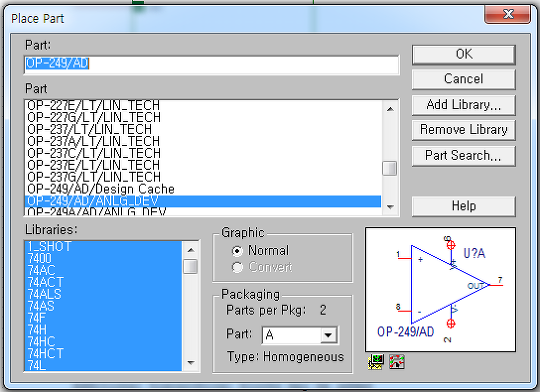The width and height of the screenshot is (540, 392).
Task: Select OP-249/AD/Design Cache part
Action: (203, 189)
